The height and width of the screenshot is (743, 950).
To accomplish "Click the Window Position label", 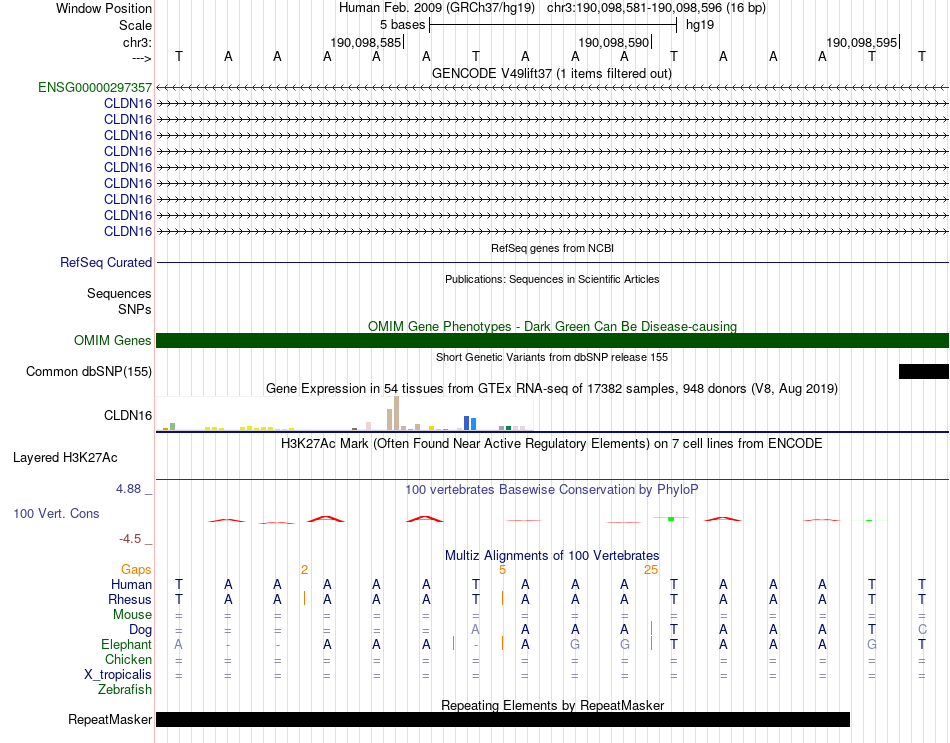I will [x=104, y=8].
